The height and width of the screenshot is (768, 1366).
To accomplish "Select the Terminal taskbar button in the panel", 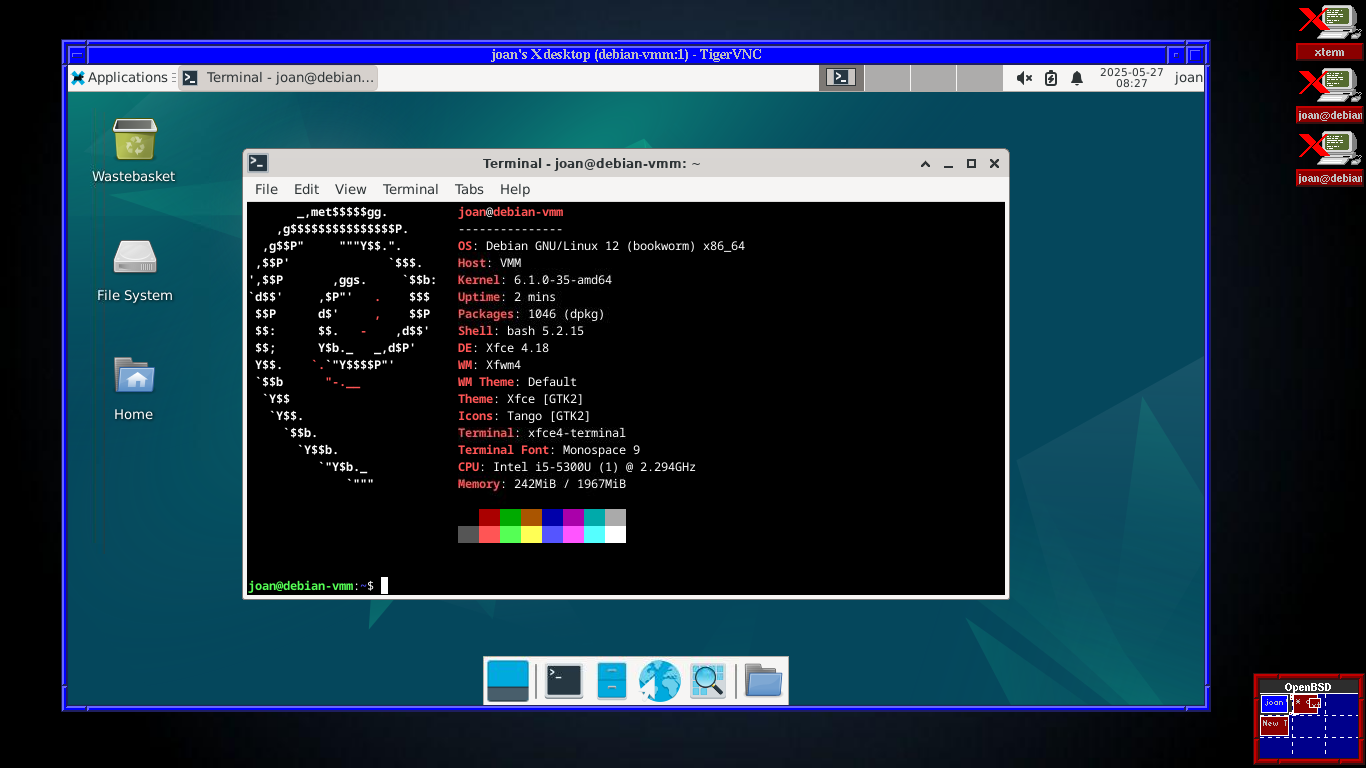I will click(279, 78).
